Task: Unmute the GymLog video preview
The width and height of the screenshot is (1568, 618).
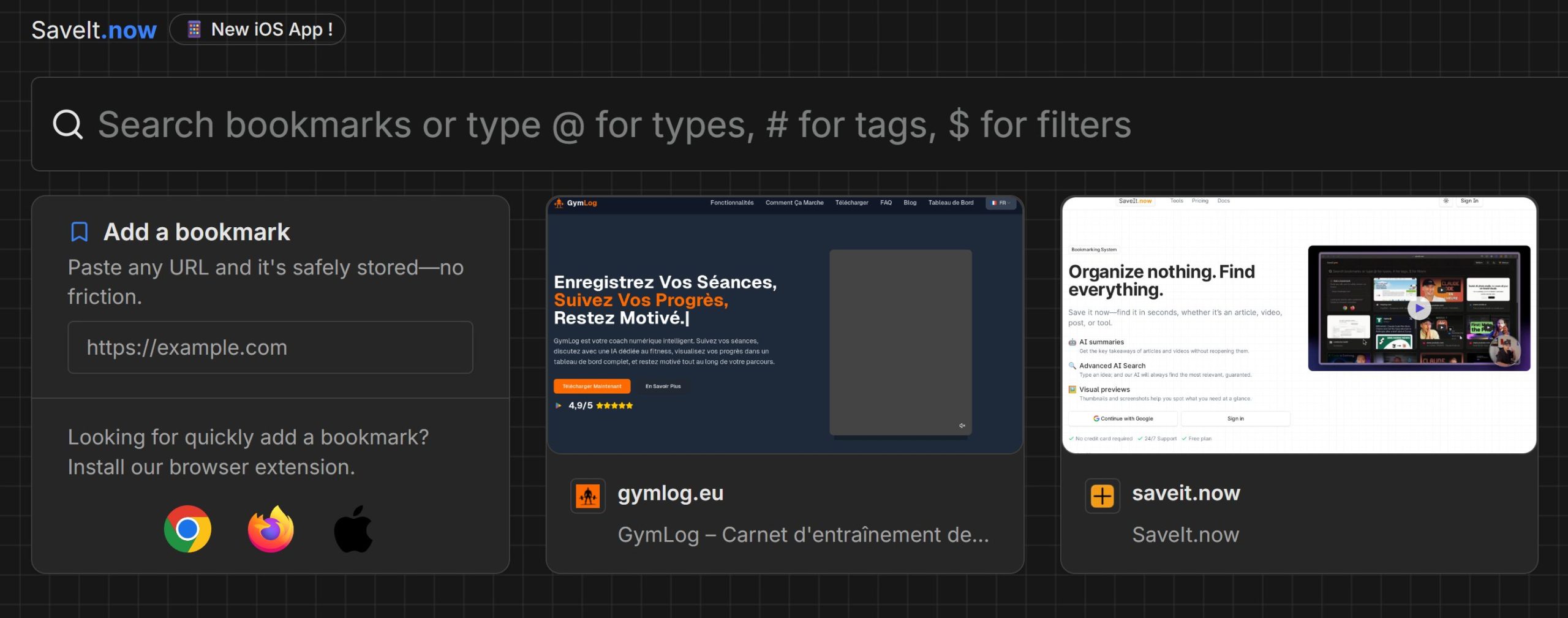Action: tap(963, 426)
